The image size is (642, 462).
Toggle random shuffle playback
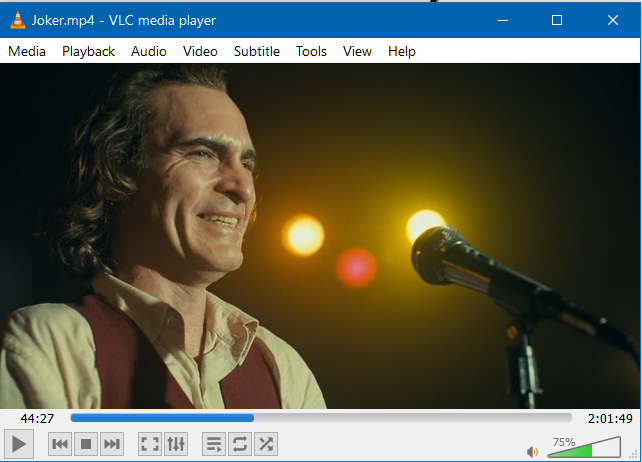click(x=266, y=444)
